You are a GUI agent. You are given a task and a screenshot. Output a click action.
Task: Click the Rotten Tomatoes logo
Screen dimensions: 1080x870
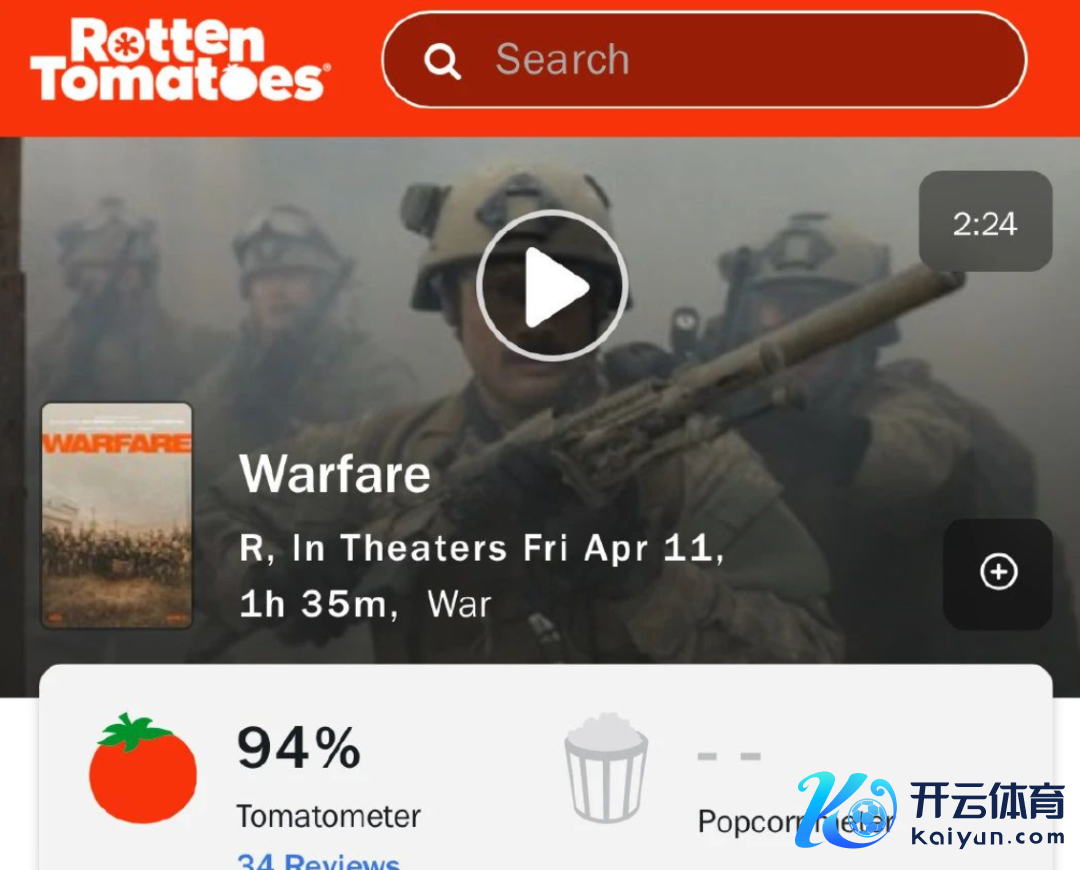coord(180,60)
